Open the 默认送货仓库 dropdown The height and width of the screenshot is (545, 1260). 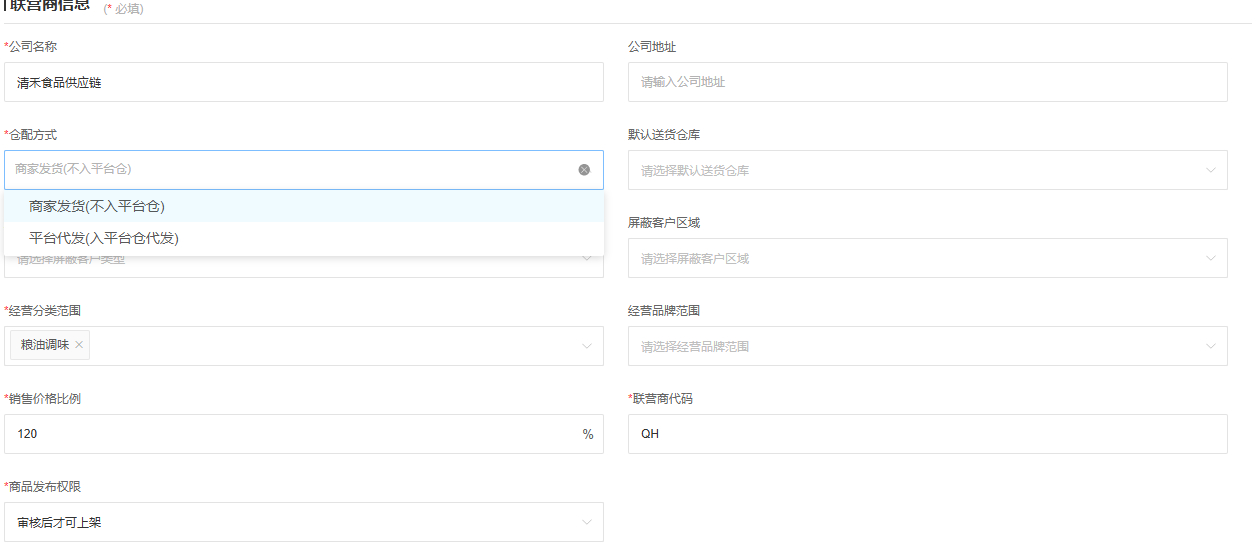927,170
